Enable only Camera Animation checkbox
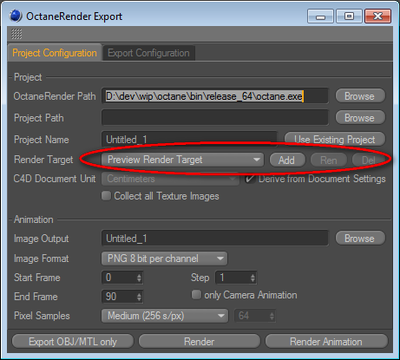This screenshot has height=360, width=400. pyautogui.click(x=196, y=295)
